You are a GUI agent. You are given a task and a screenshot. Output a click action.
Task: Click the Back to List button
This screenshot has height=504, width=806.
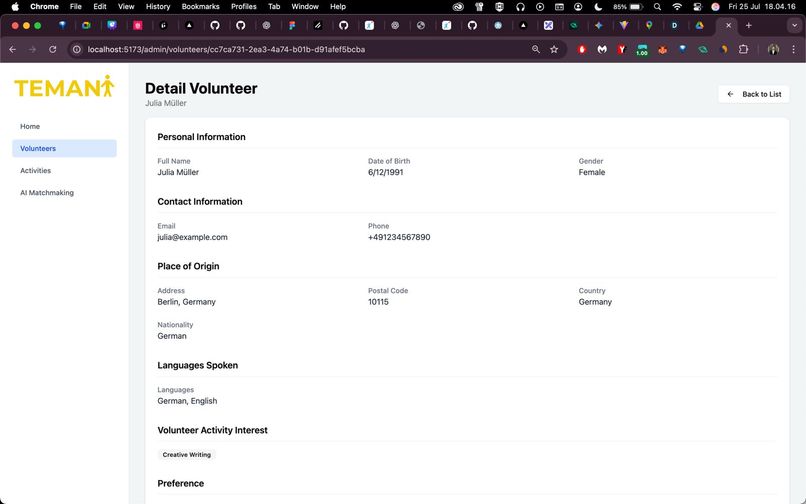point(753,94)
